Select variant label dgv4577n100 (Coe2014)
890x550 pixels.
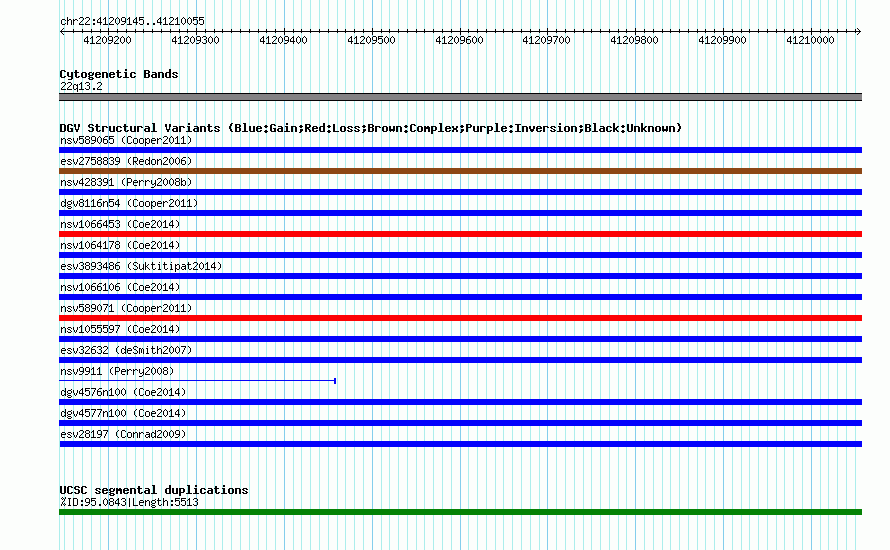pyautogui.click(x=123, y=413)
